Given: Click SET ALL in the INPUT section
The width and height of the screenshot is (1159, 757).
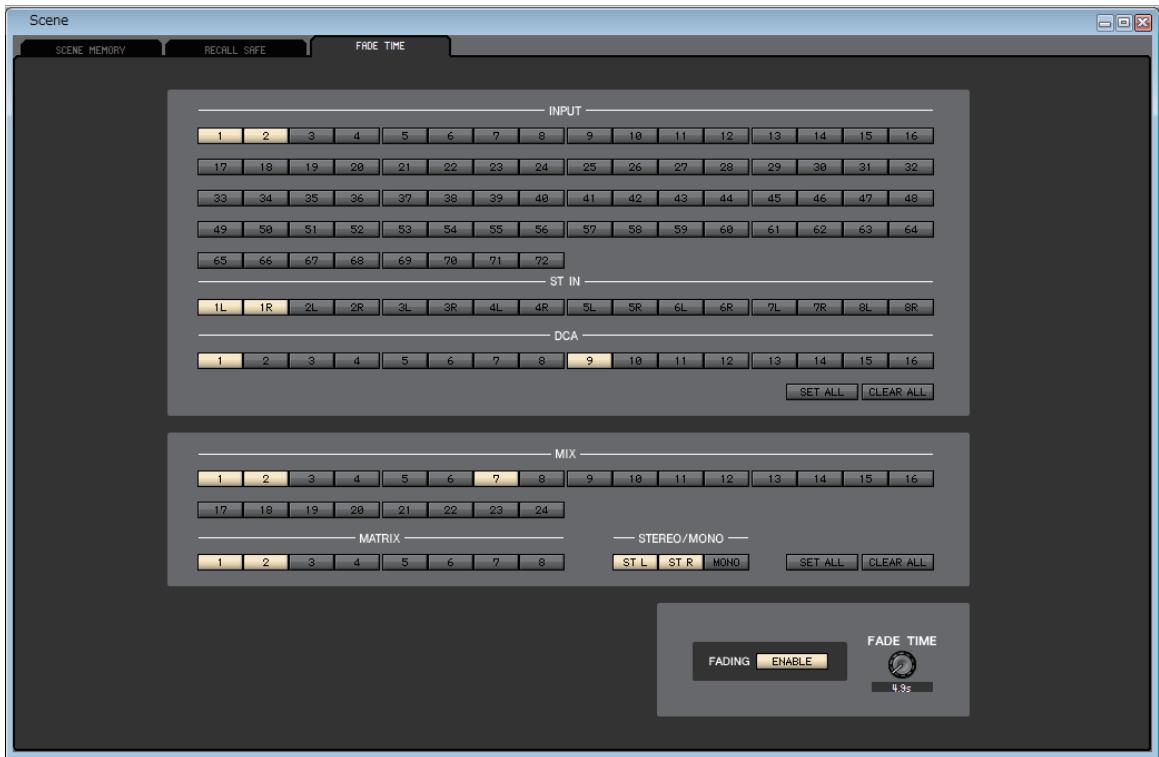Looking at the screenshot, I should 821,392.
